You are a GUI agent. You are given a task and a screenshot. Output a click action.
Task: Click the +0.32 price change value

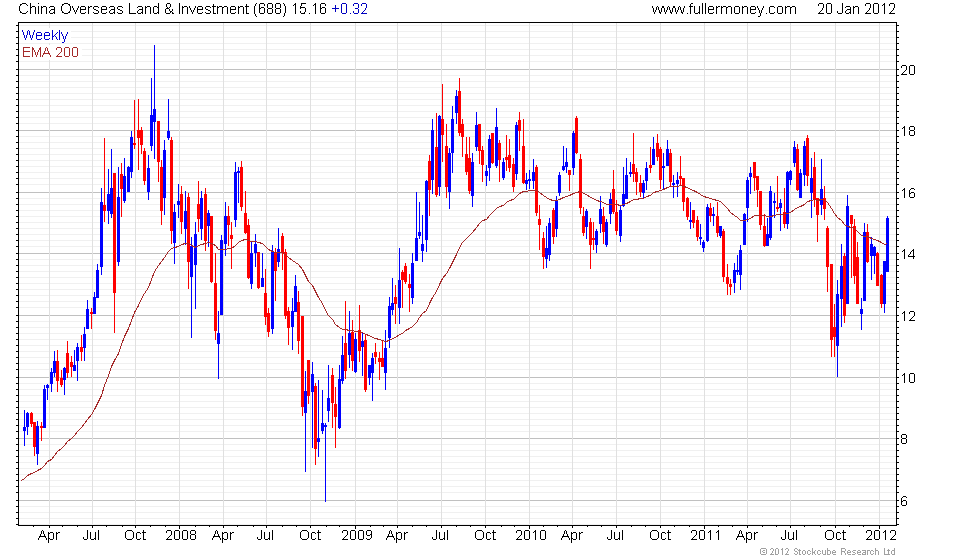point(349,9)
